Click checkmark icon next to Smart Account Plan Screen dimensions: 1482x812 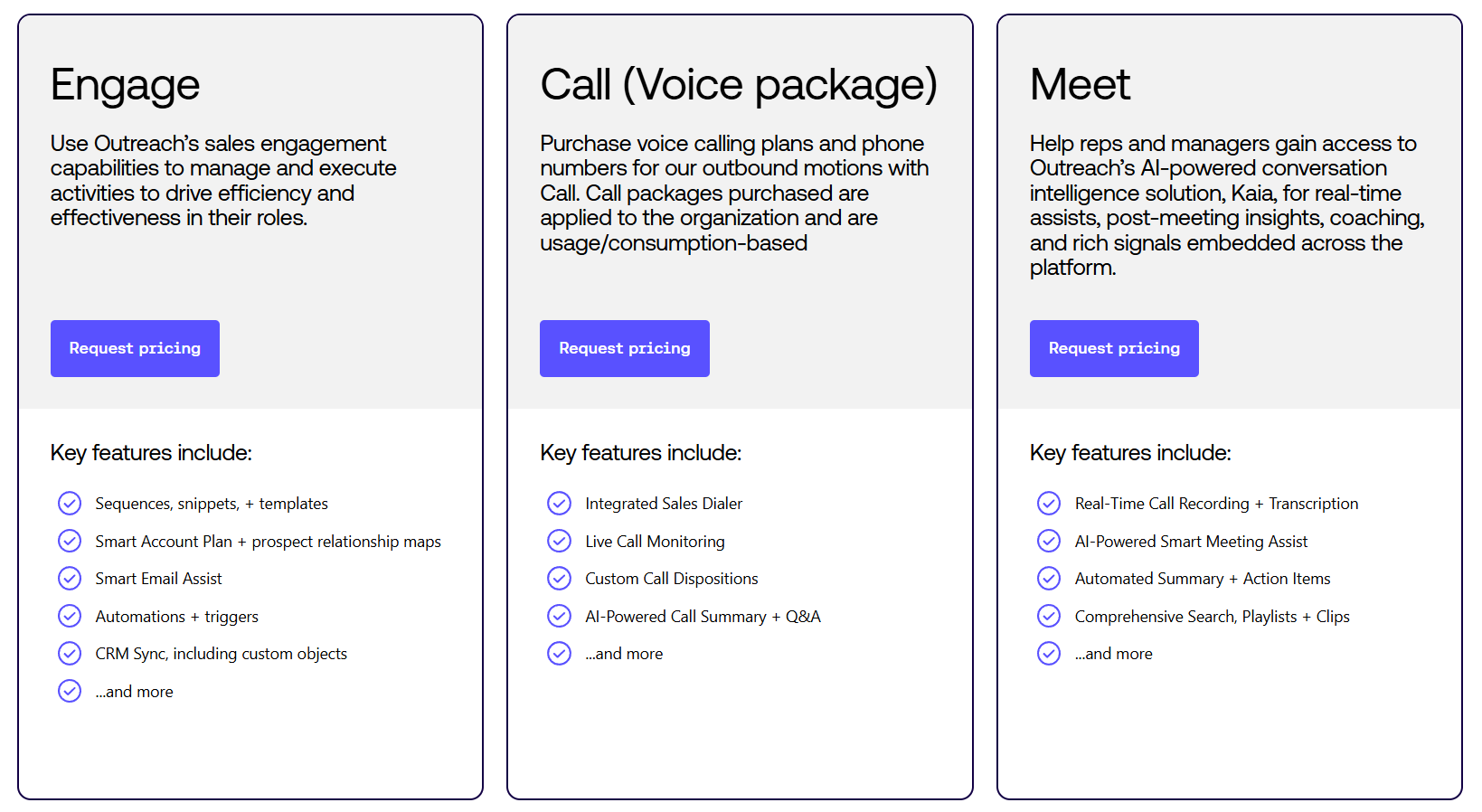[x=70, y=541]
